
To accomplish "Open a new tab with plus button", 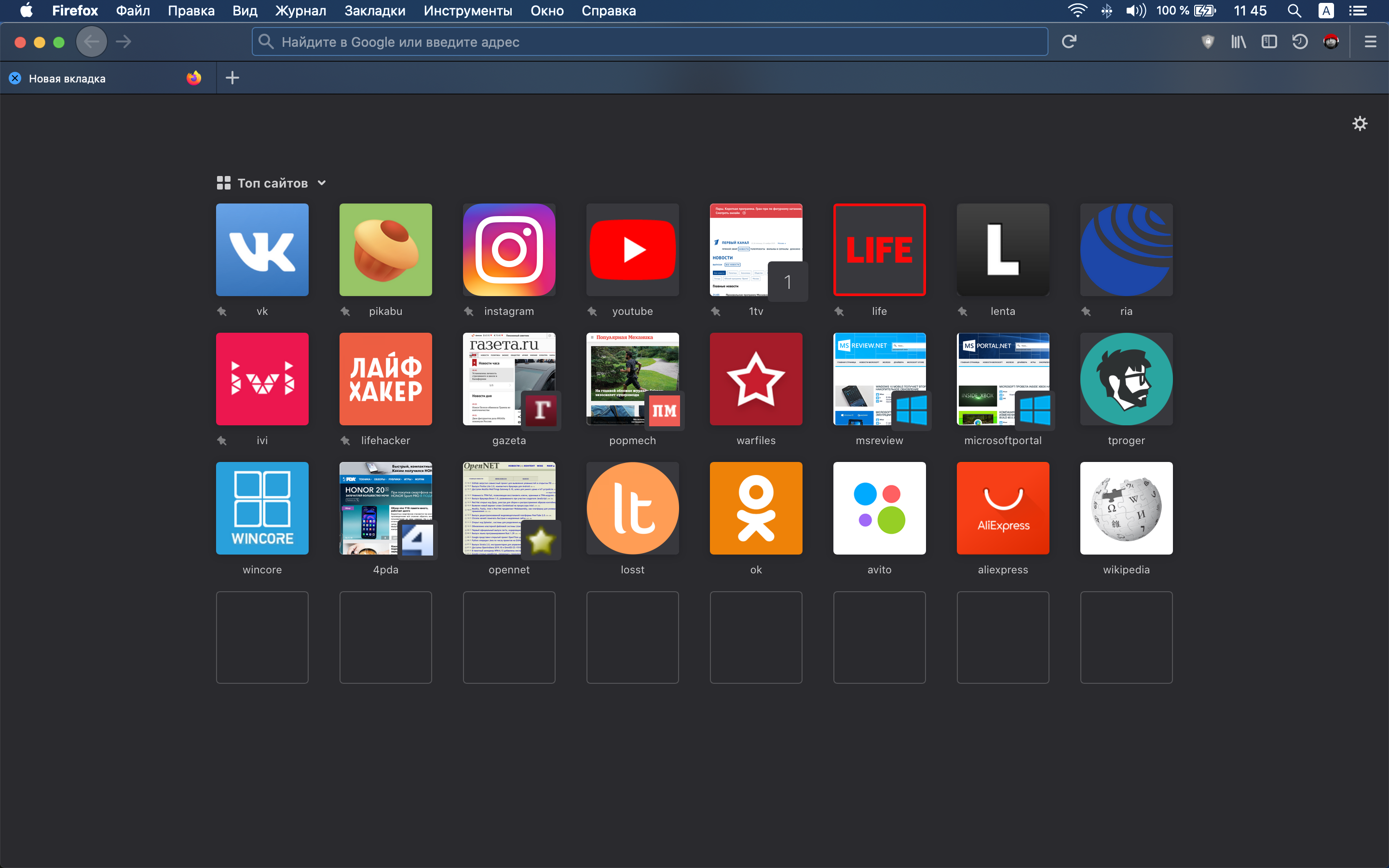I will click(232, 78).
